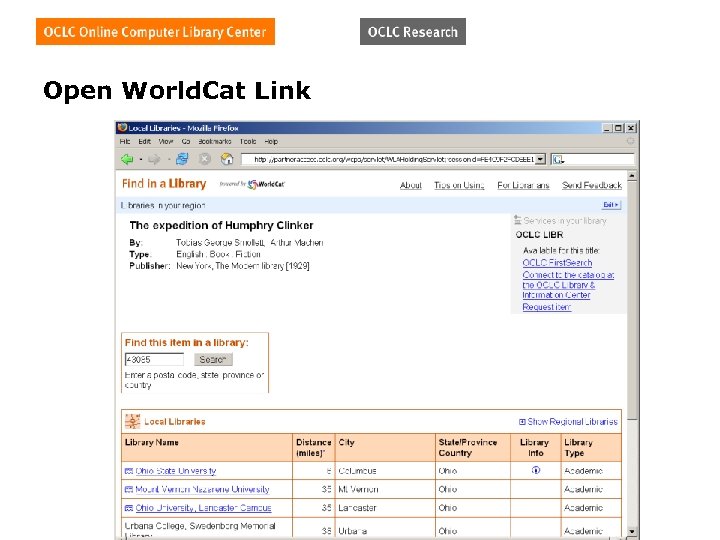Click the OCLC Online Computer Library Center banner
Image resolution: width=720 pixels, height=540 pixels.
click(x=155, y=32)
